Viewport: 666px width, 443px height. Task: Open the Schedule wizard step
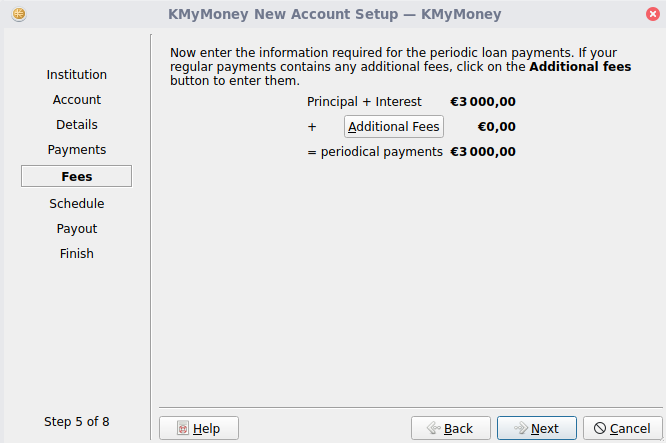pos(77,203)
